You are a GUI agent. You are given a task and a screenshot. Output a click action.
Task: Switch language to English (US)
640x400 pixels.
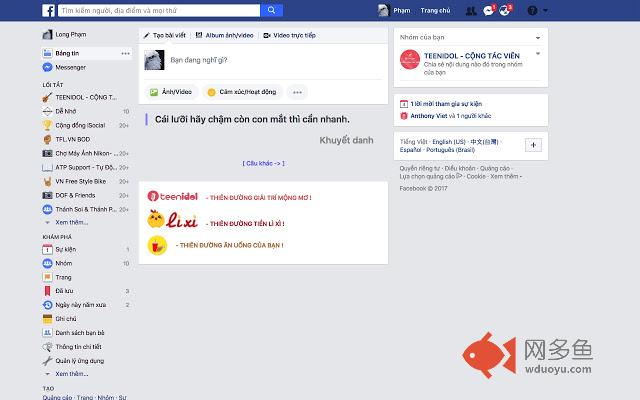(449, 142)
